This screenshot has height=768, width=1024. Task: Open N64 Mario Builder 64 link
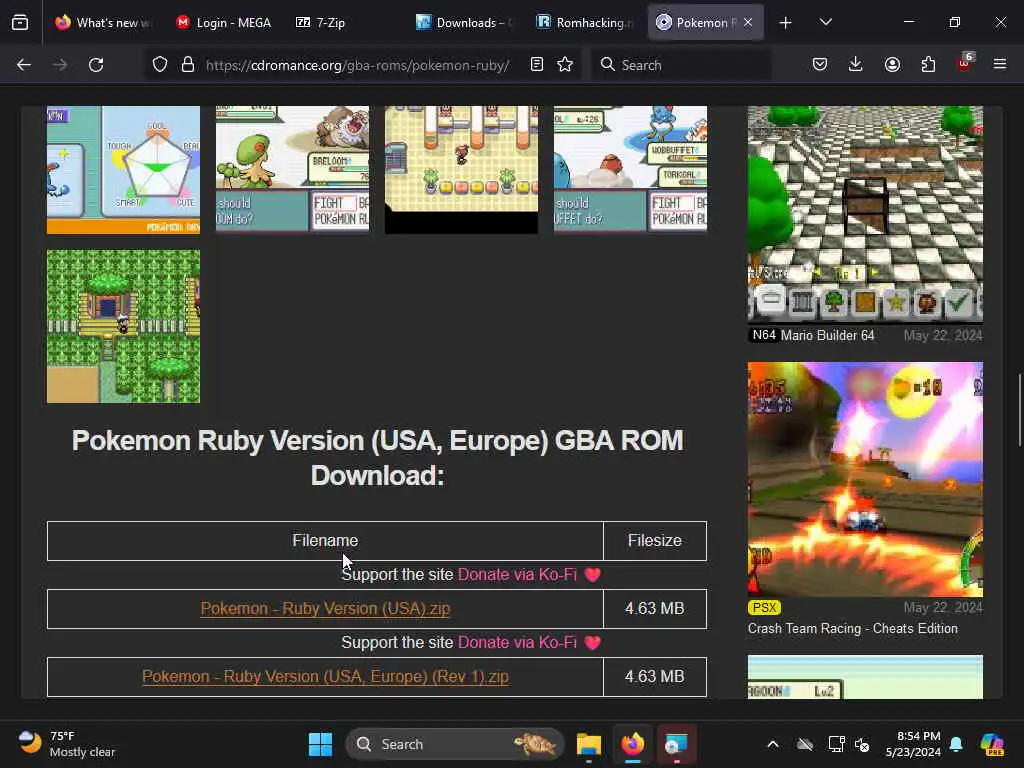[827, 336]
